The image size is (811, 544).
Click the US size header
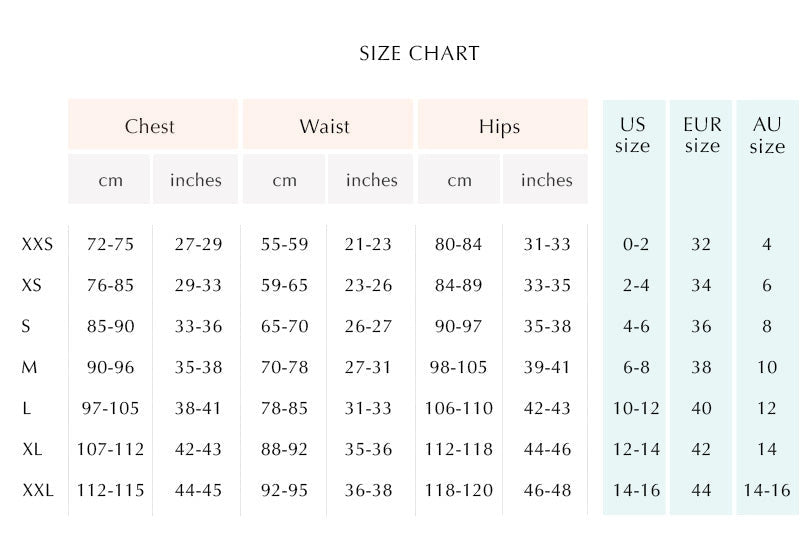(633, 136)
